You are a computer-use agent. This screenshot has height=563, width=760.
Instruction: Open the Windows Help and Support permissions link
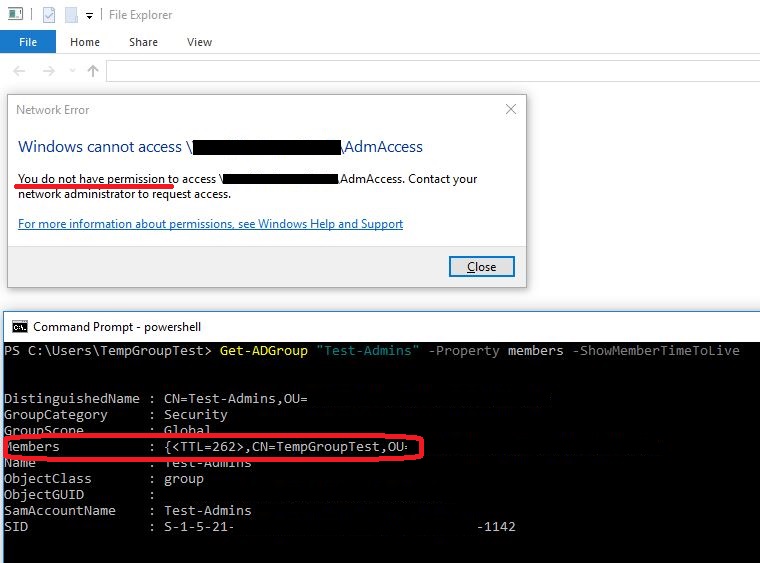[210, 224]
